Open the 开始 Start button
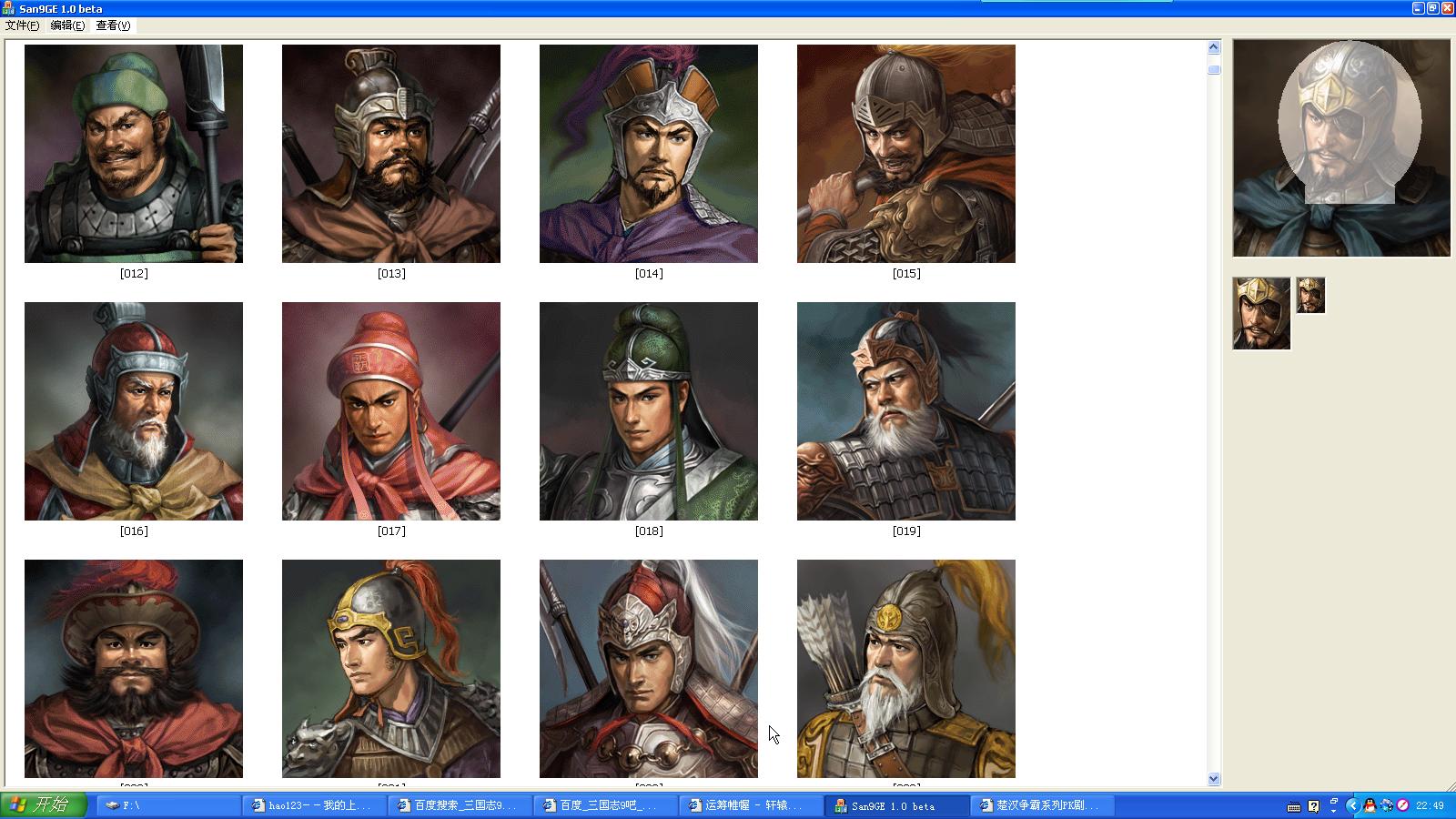 [x=44, y=805]
